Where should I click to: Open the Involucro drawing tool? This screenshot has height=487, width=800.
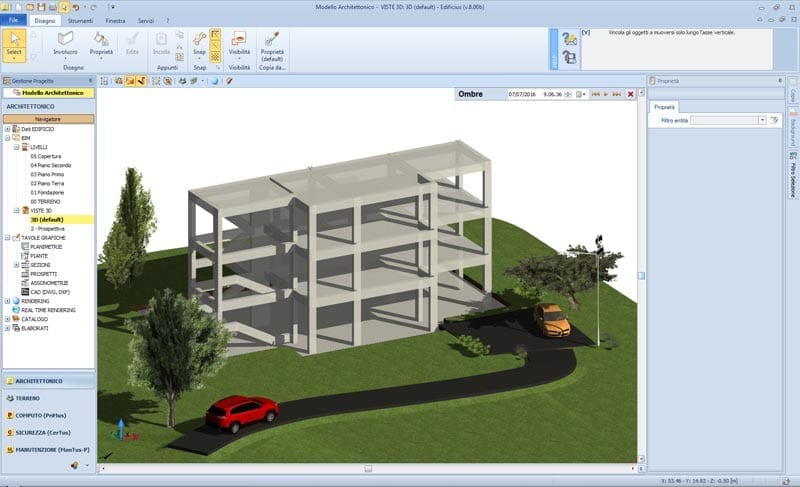click(x=65, y=43)
